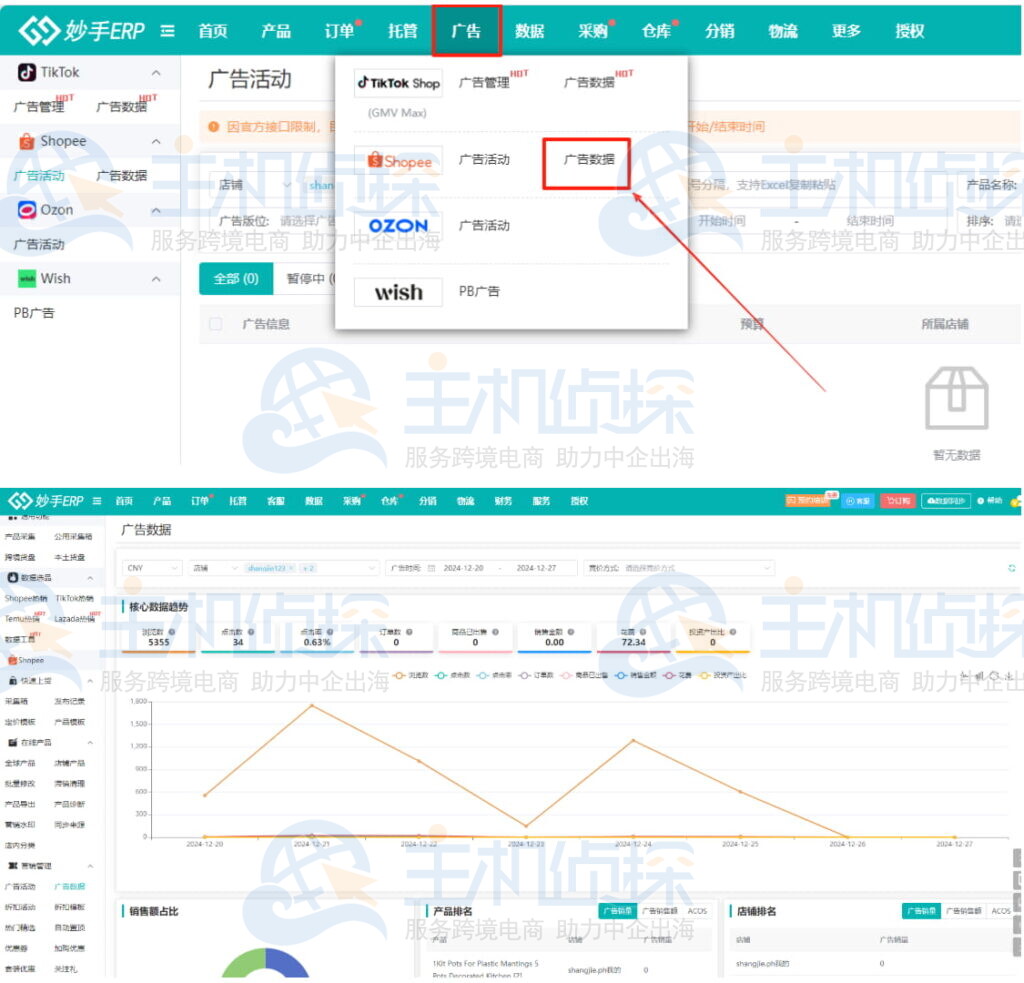Switch to the 全部 (0) tab

coord(235,279)
